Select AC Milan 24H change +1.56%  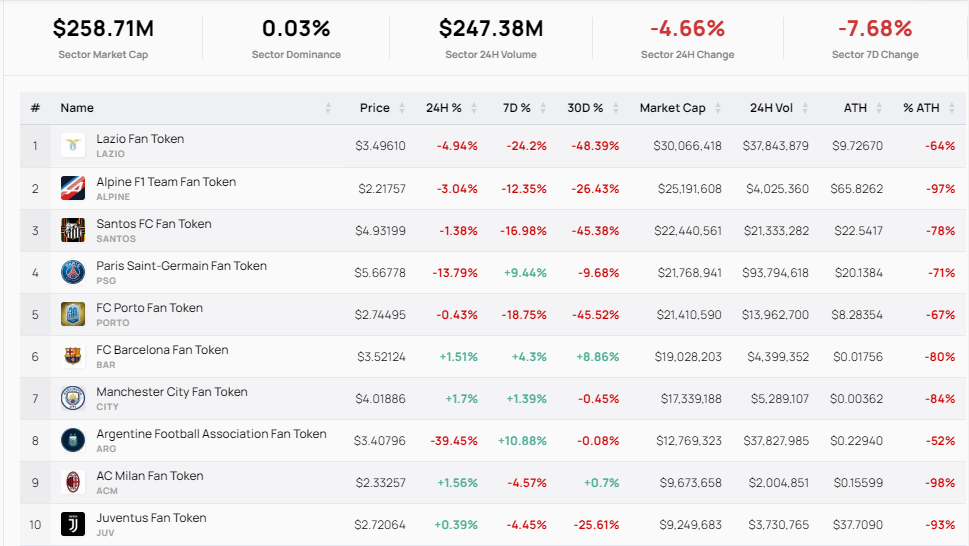(458, 482)
